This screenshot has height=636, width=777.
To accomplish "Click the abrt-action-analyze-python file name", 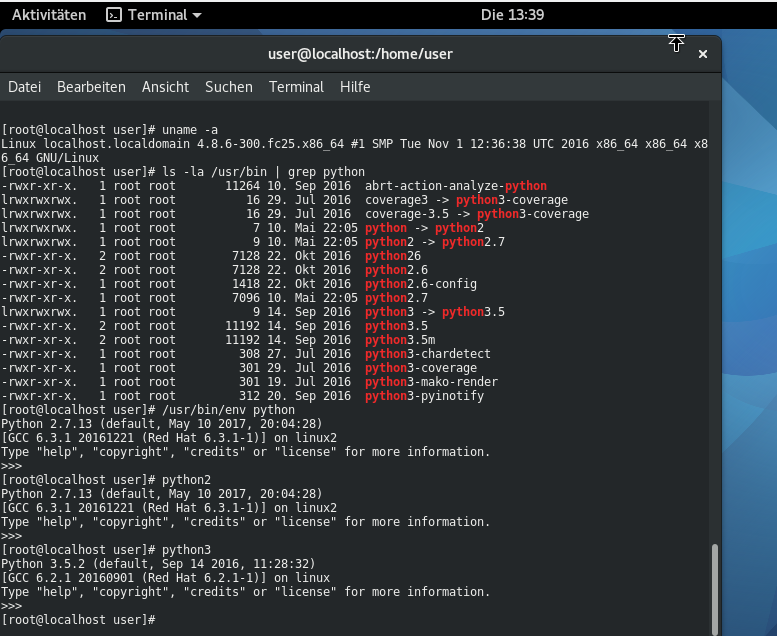I will pos(456,186).
